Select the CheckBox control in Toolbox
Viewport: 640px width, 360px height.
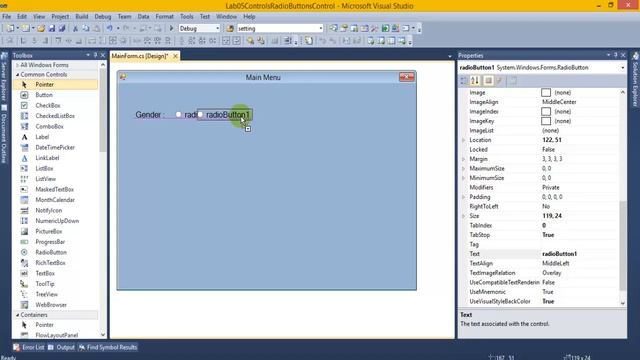[x=55, y=105]
